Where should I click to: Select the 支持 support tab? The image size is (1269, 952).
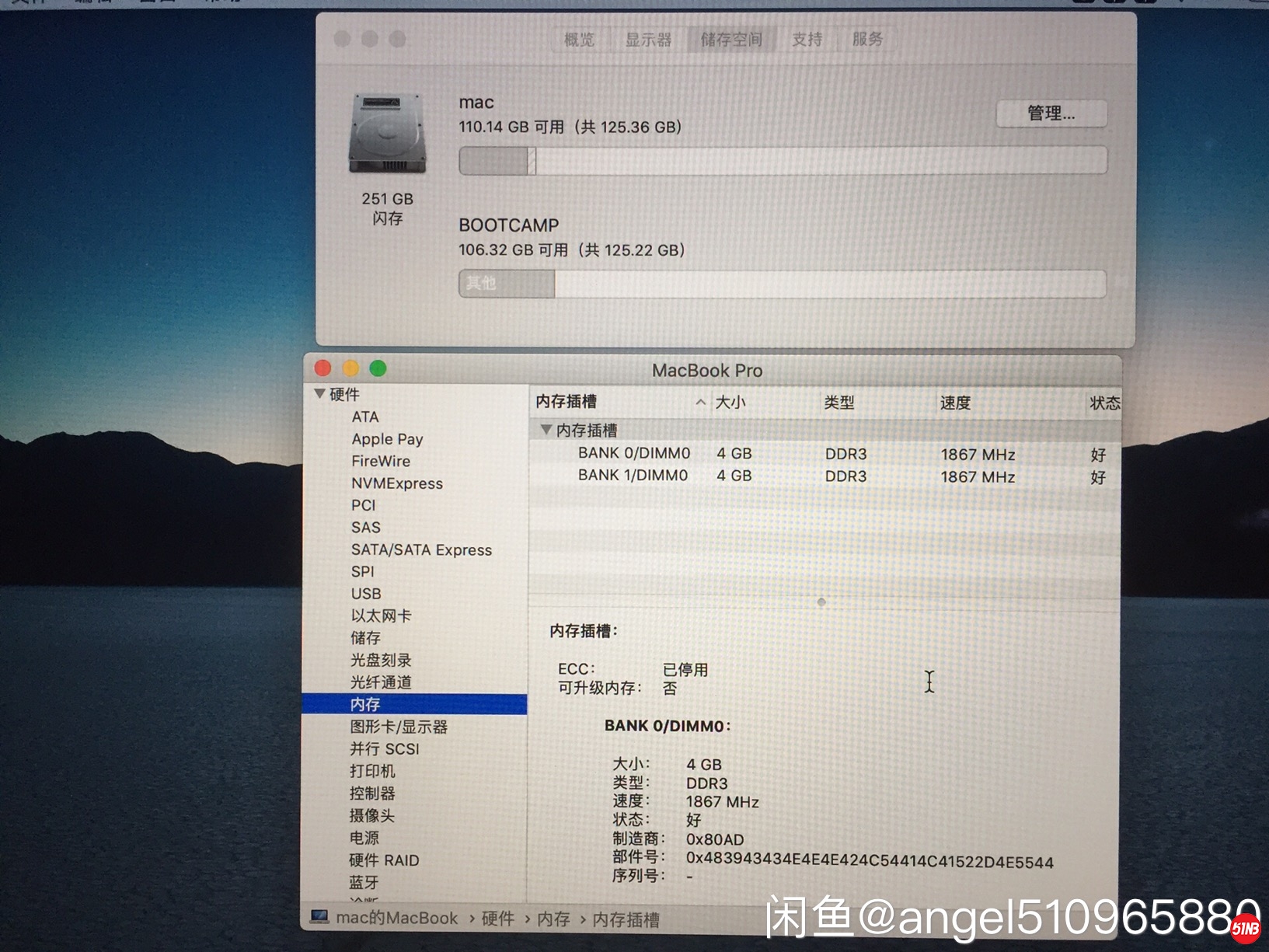point(807,40)
